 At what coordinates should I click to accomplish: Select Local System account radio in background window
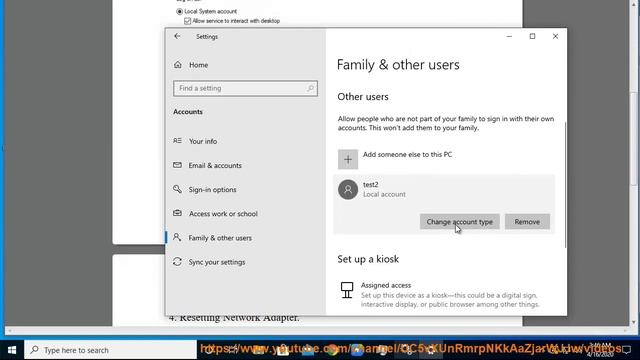click(x=180, y=11)
